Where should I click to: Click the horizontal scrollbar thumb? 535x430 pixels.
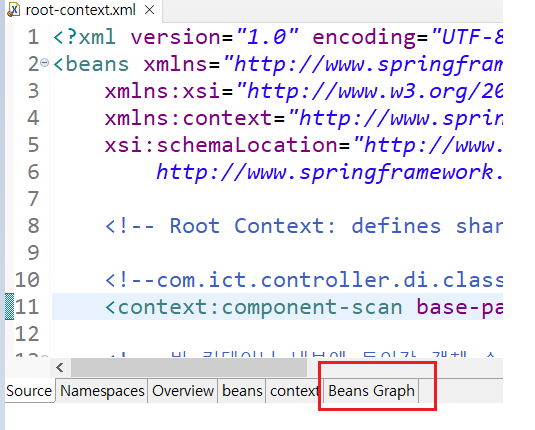point(189,368)
